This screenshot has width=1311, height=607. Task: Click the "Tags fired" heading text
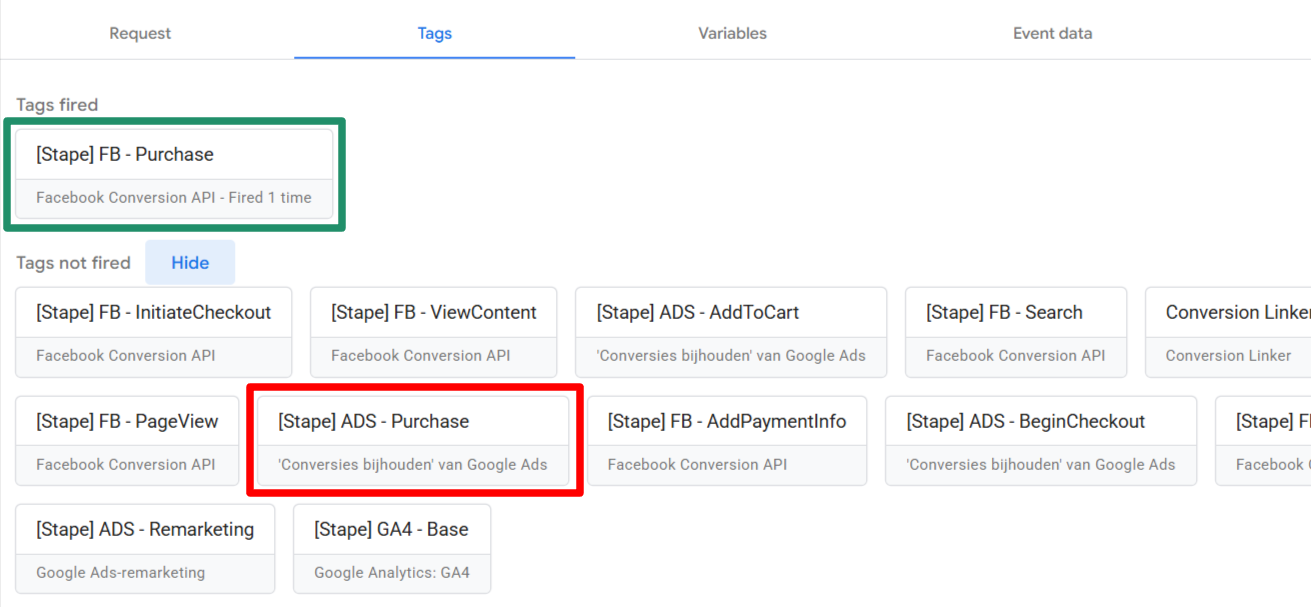pyautogui.click(x=57, y=105)
